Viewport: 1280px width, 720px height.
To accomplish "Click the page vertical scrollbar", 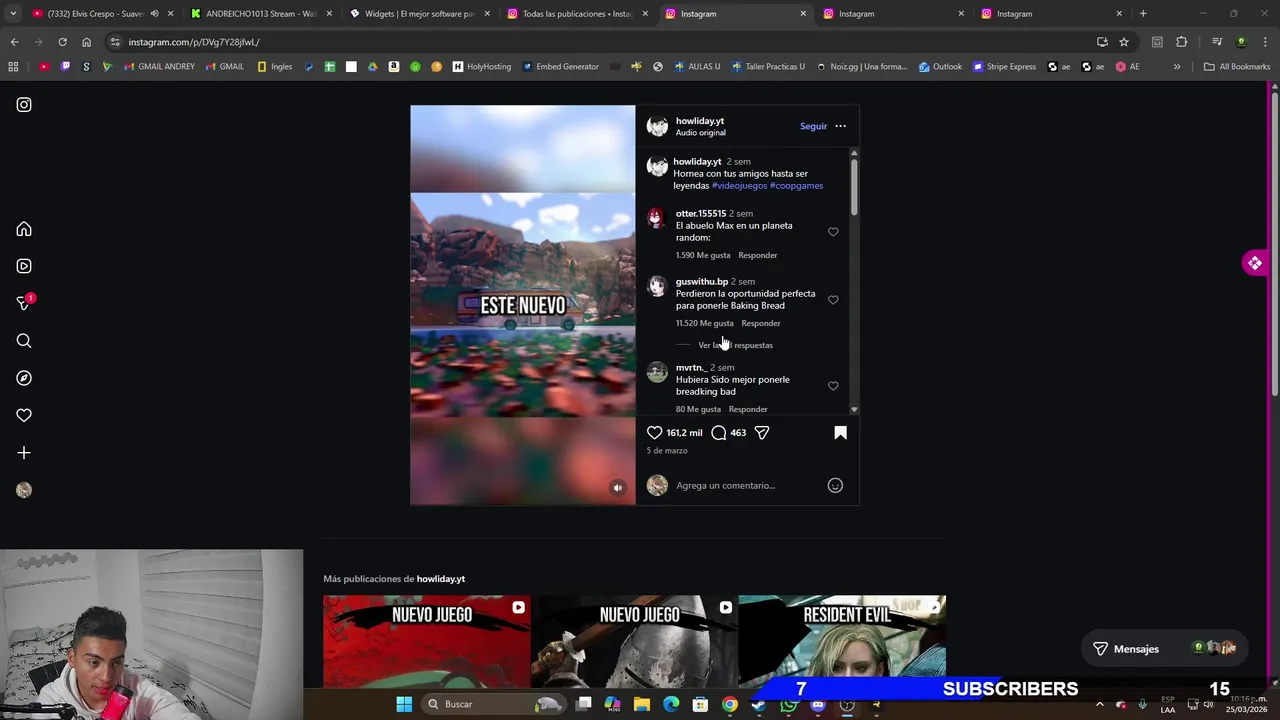I will pos(1274,245).
